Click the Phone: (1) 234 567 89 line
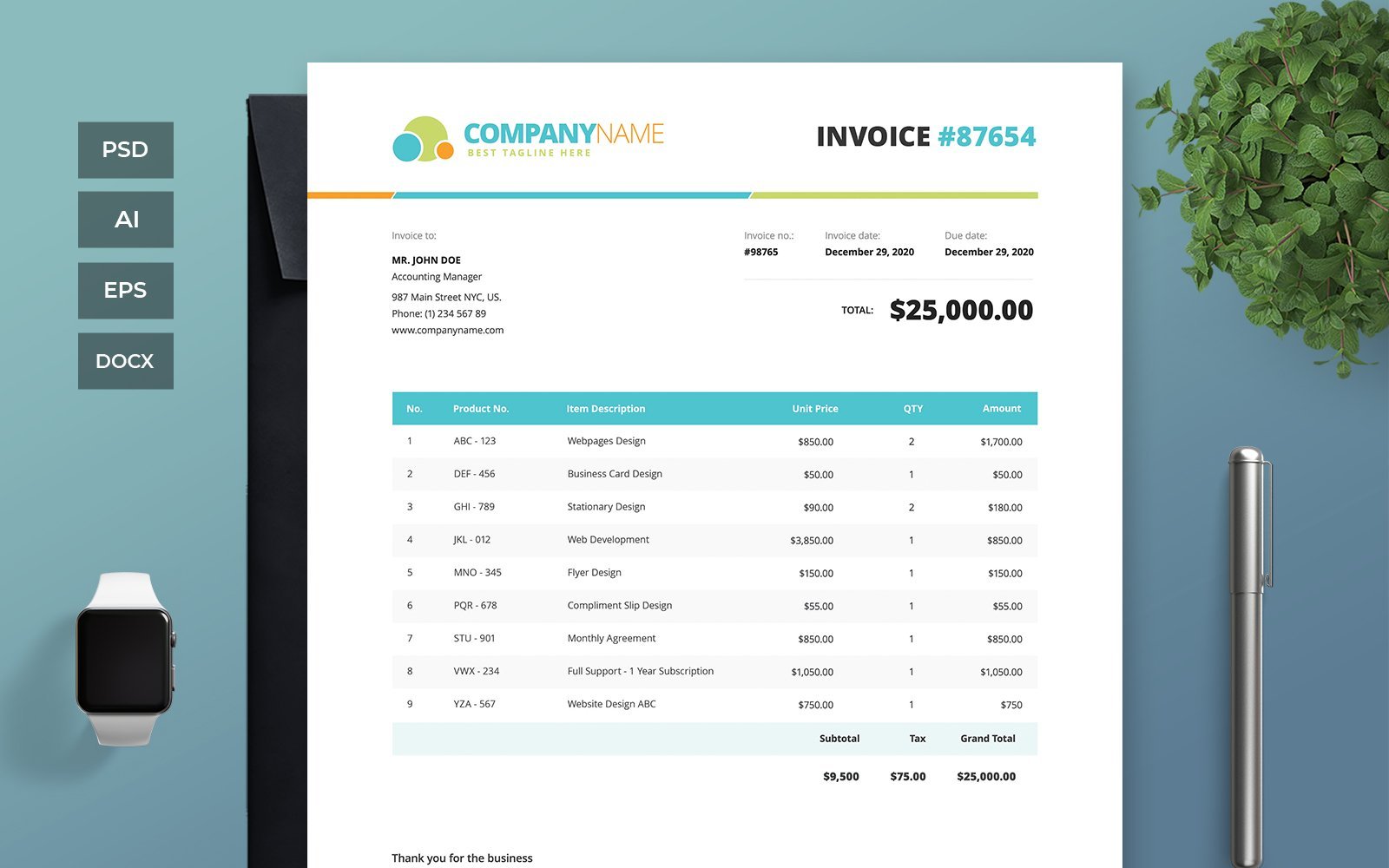 coord(438,313)
